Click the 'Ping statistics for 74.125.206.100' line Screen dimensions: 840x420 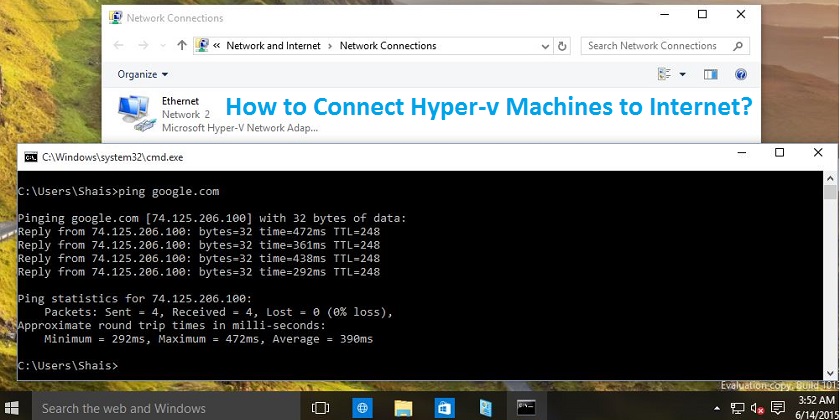tap(134, 298)
